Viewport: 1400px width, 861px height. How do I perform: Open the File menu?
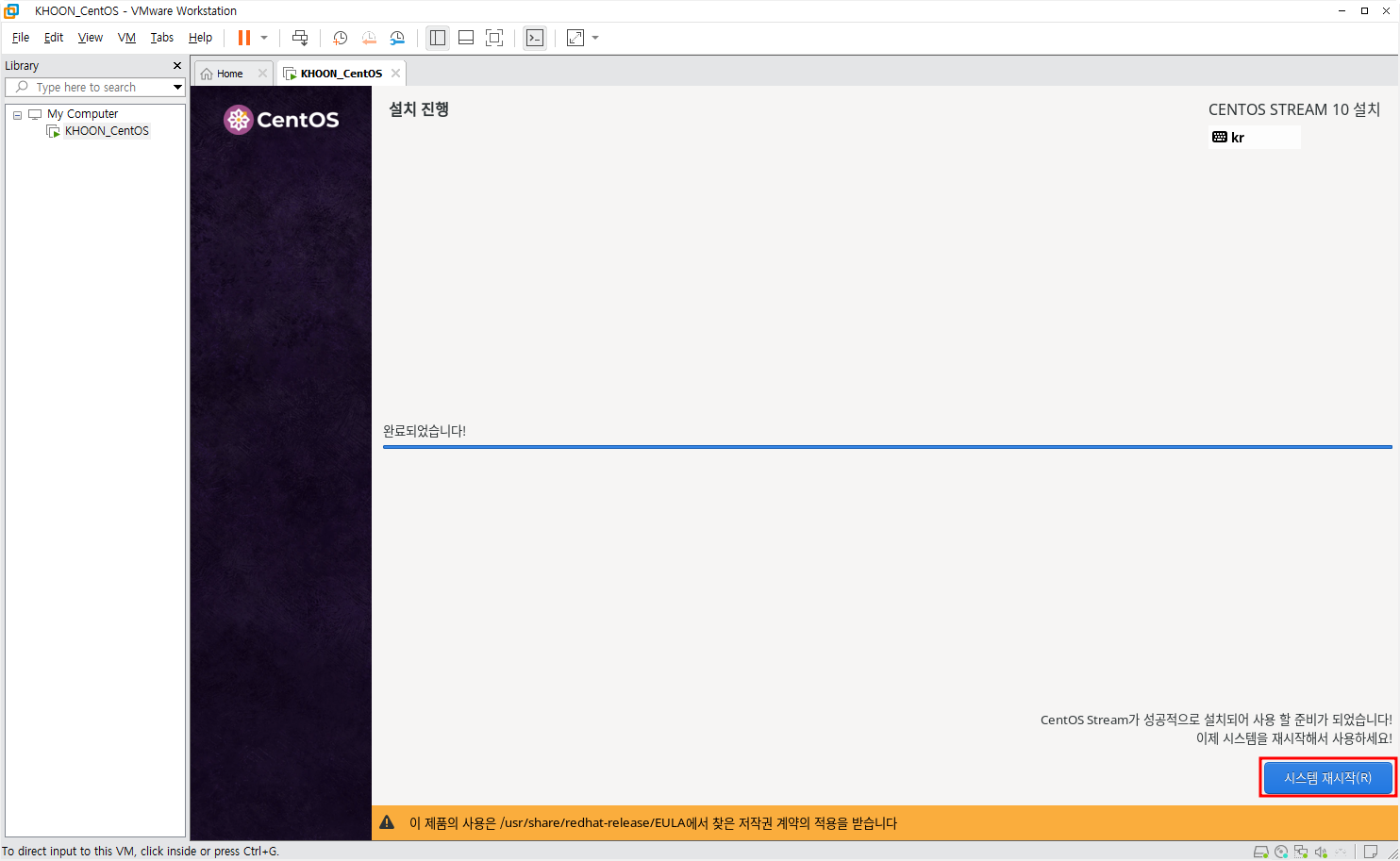pyautogui.click(x=21, y=38)
